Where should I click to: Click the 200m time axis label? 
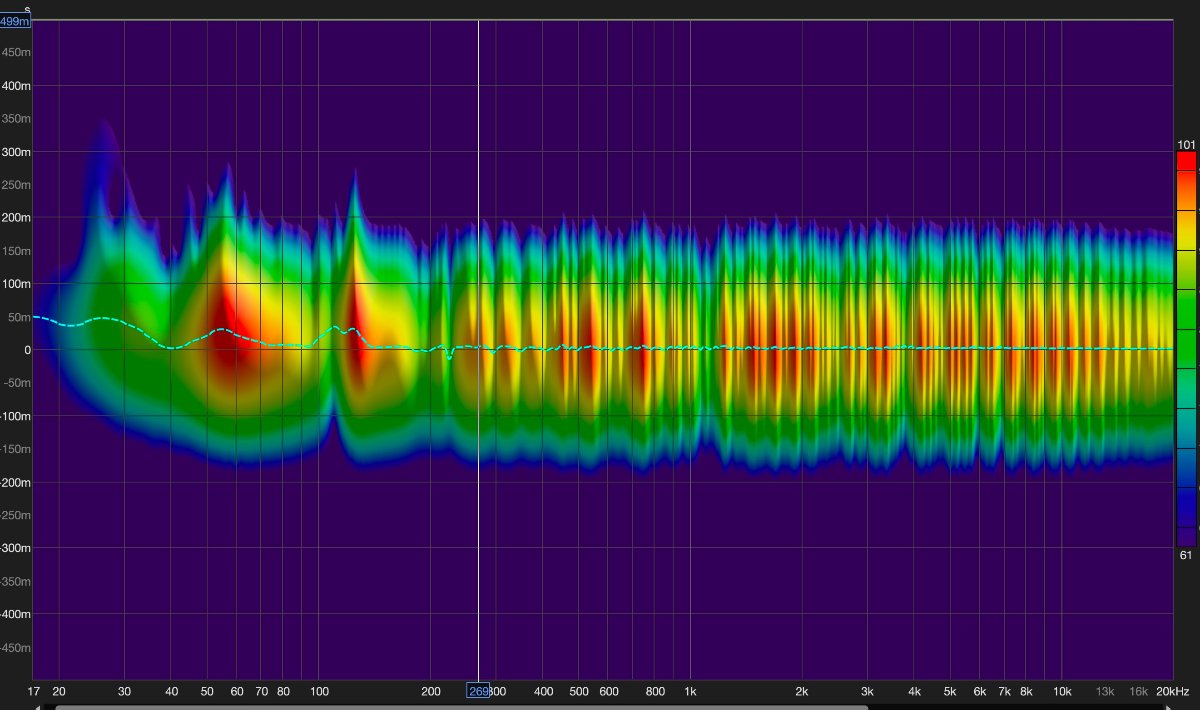[x=16, y=218]
